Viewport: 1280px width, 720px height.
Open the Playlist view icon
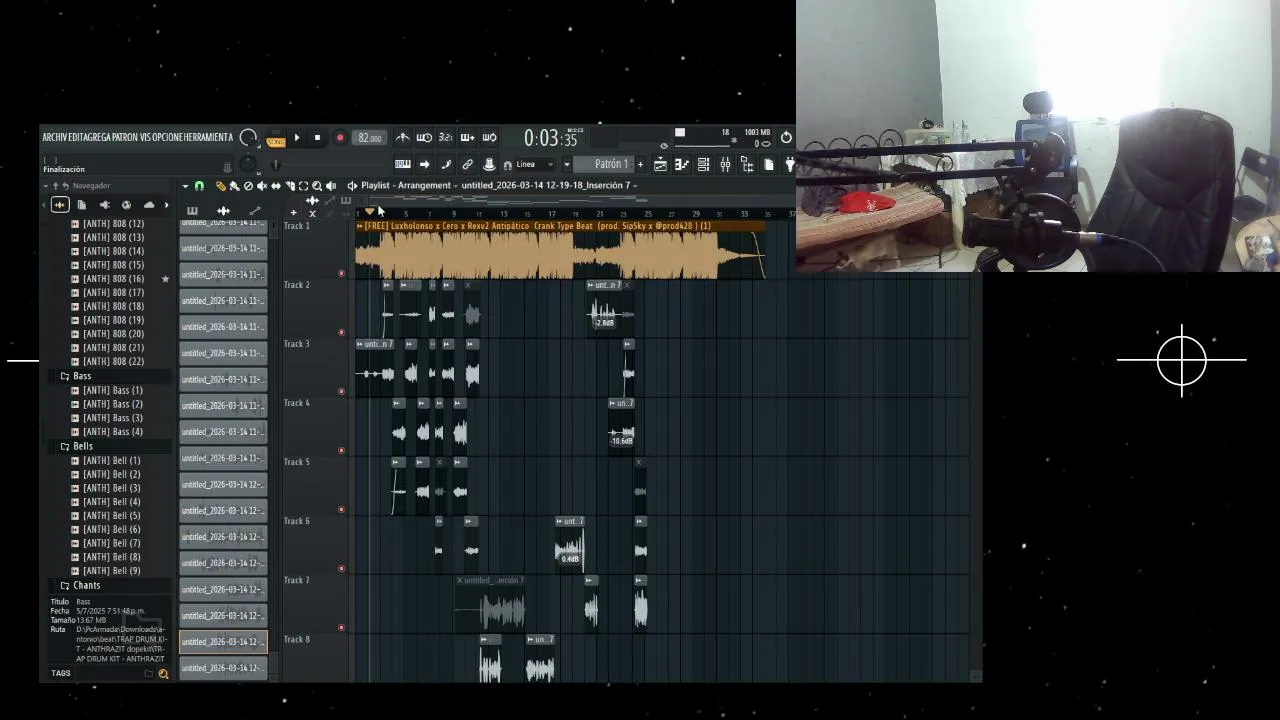pyautogui.click(x=660, y=164)
